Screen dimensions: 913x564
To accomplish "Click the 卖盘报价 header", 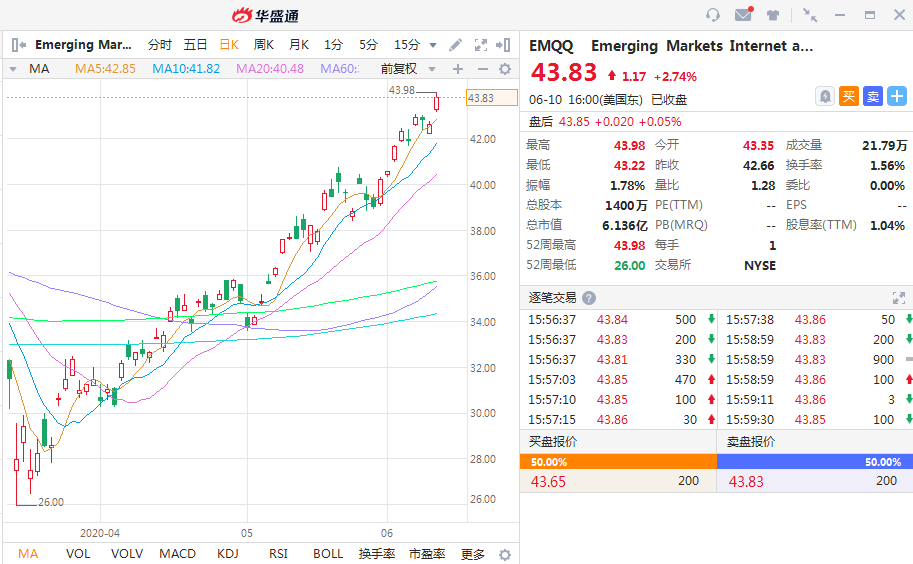I will pyautogui.click(x=751, y=442).
